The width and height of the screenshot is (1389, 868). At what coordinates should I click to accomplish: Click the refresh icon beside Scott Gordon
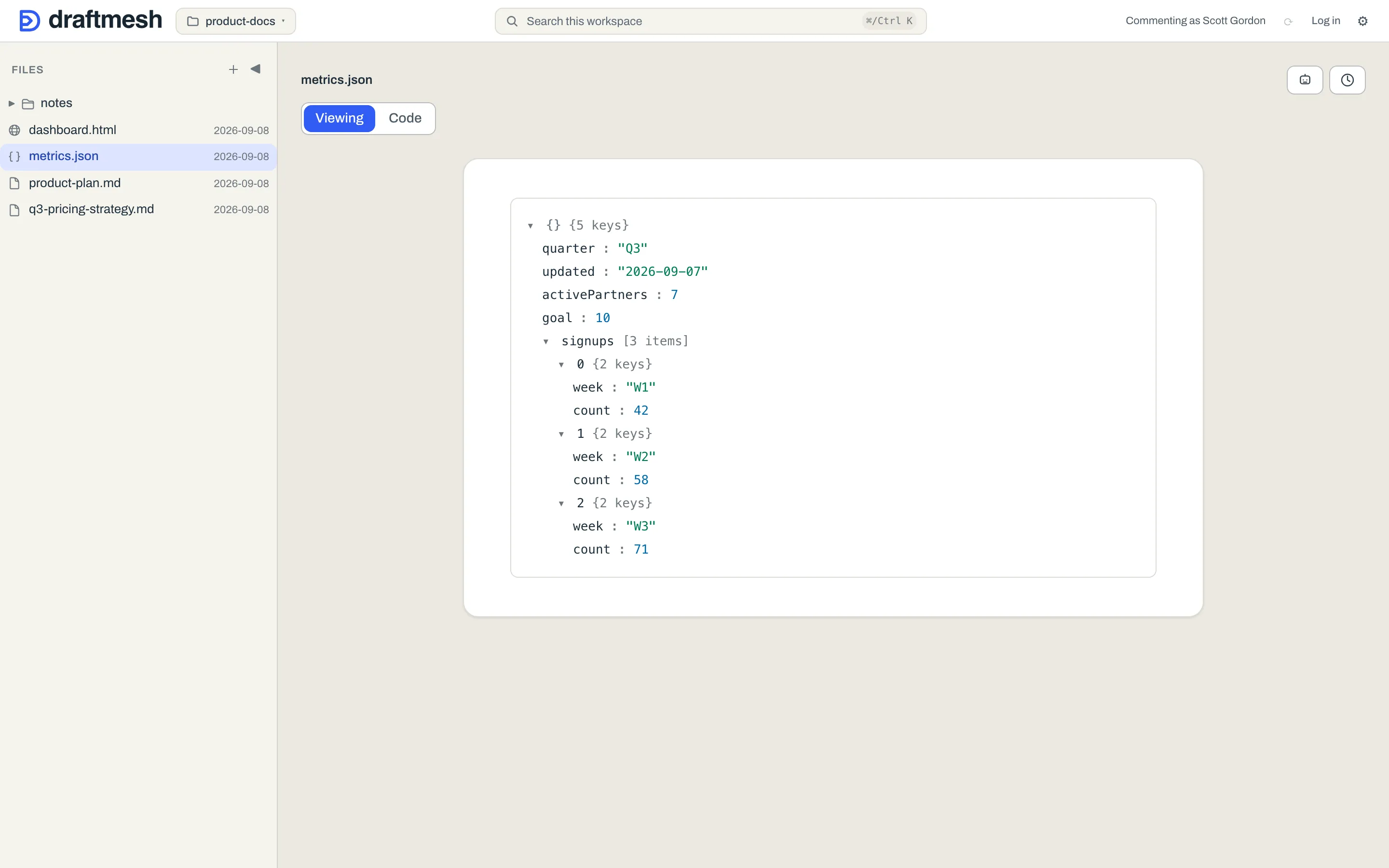click(1288, 21)
